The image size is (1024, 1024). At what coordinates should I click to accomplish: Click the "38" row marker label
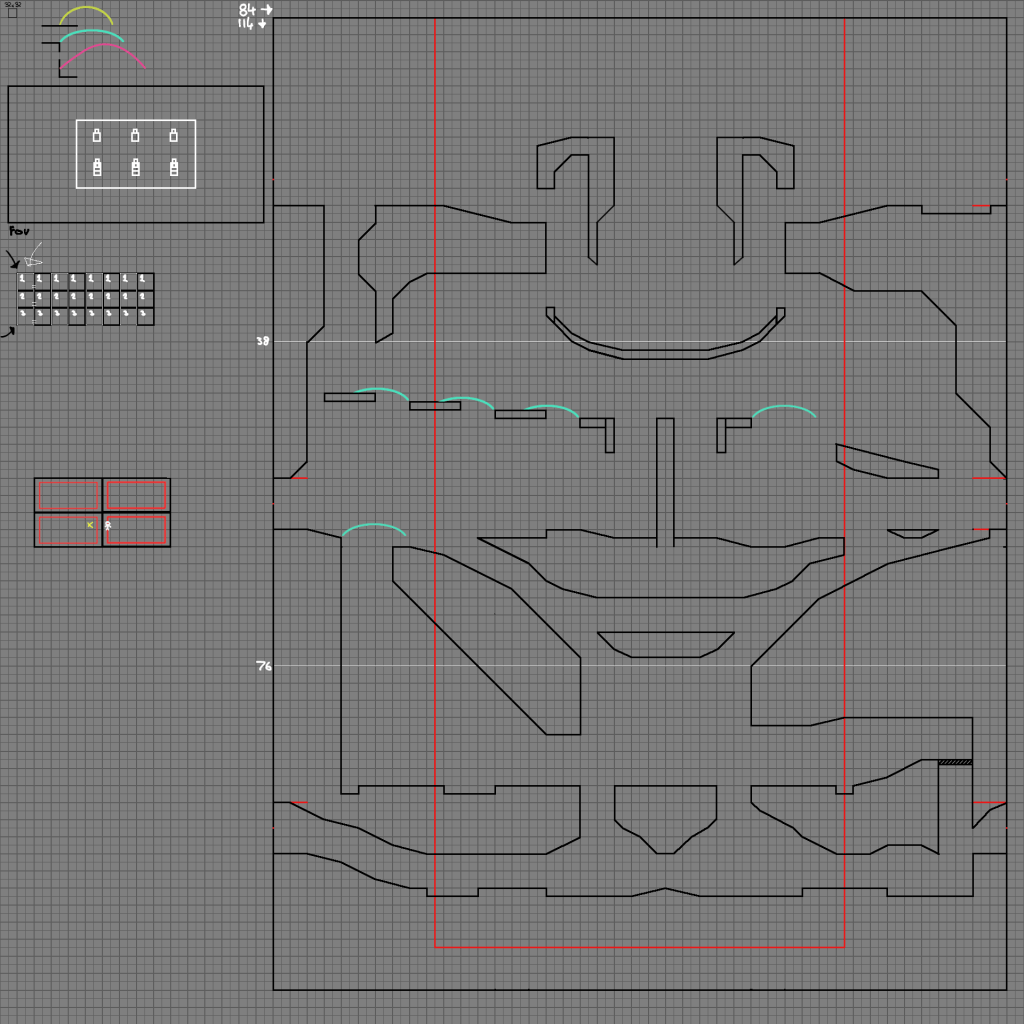[x=263, y=341]
